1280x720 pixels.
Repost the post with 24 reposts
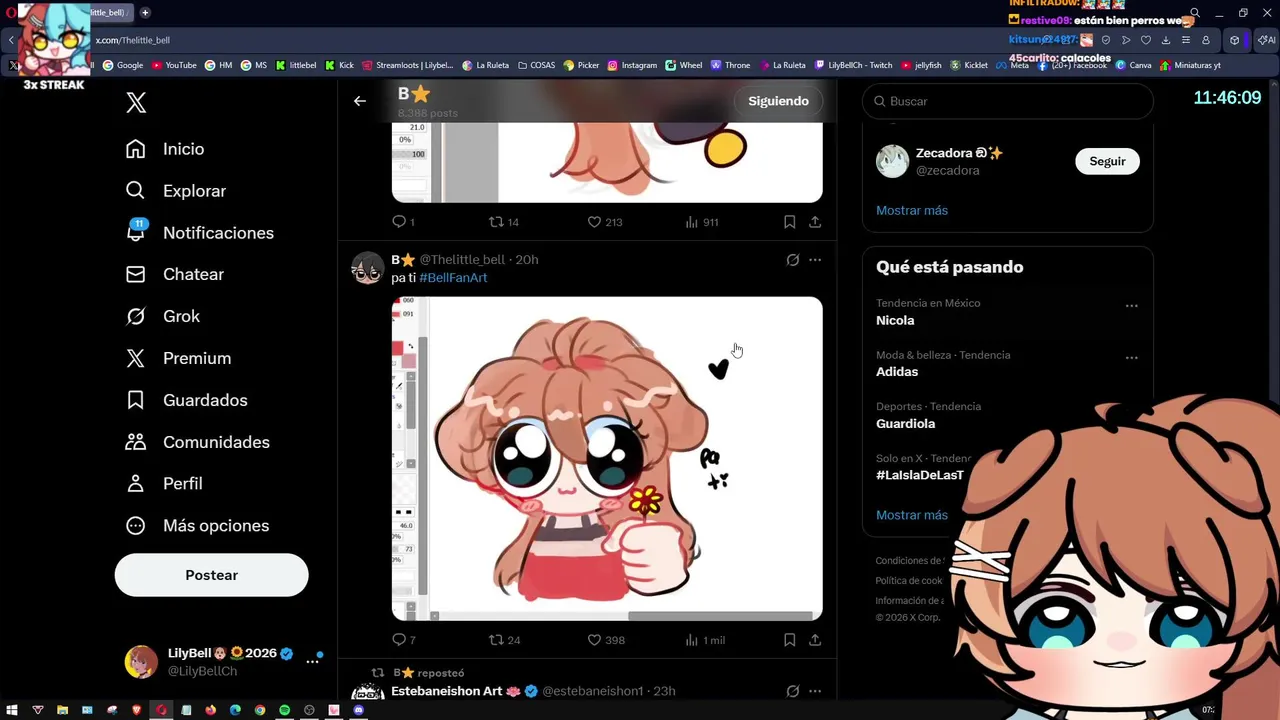504,640
